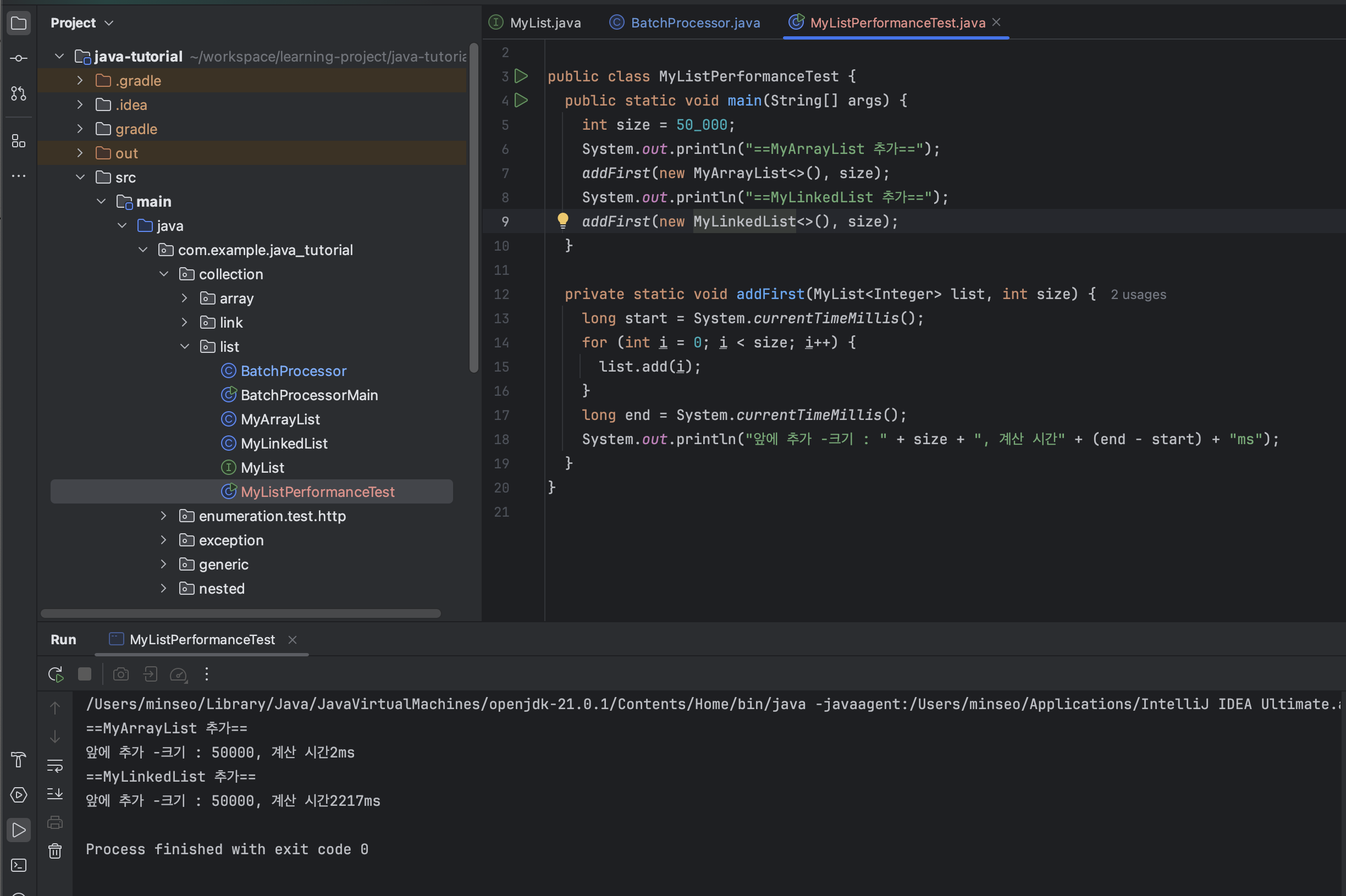Click the thread dump camera icon
1346x896 pixels.
pos(120,674)
